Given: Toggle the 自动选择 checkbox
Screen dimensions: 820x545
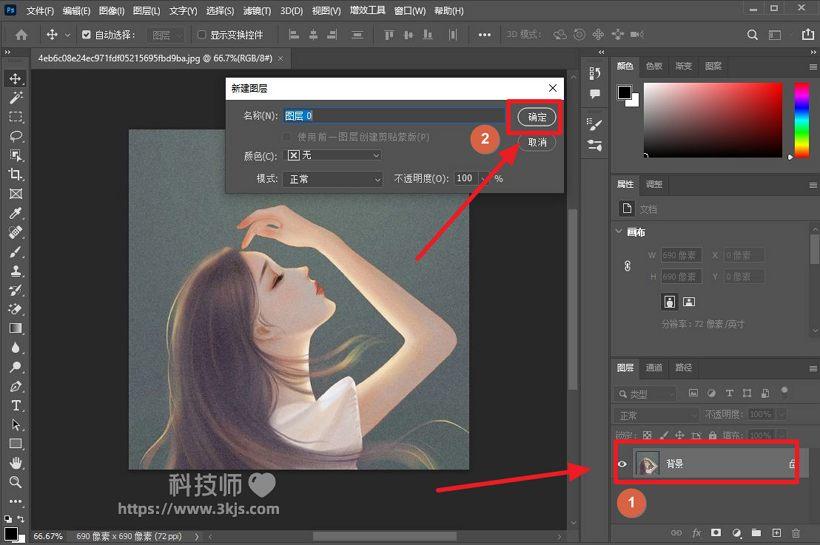Looking at the screenshot, I should click(x=86, y=35).
